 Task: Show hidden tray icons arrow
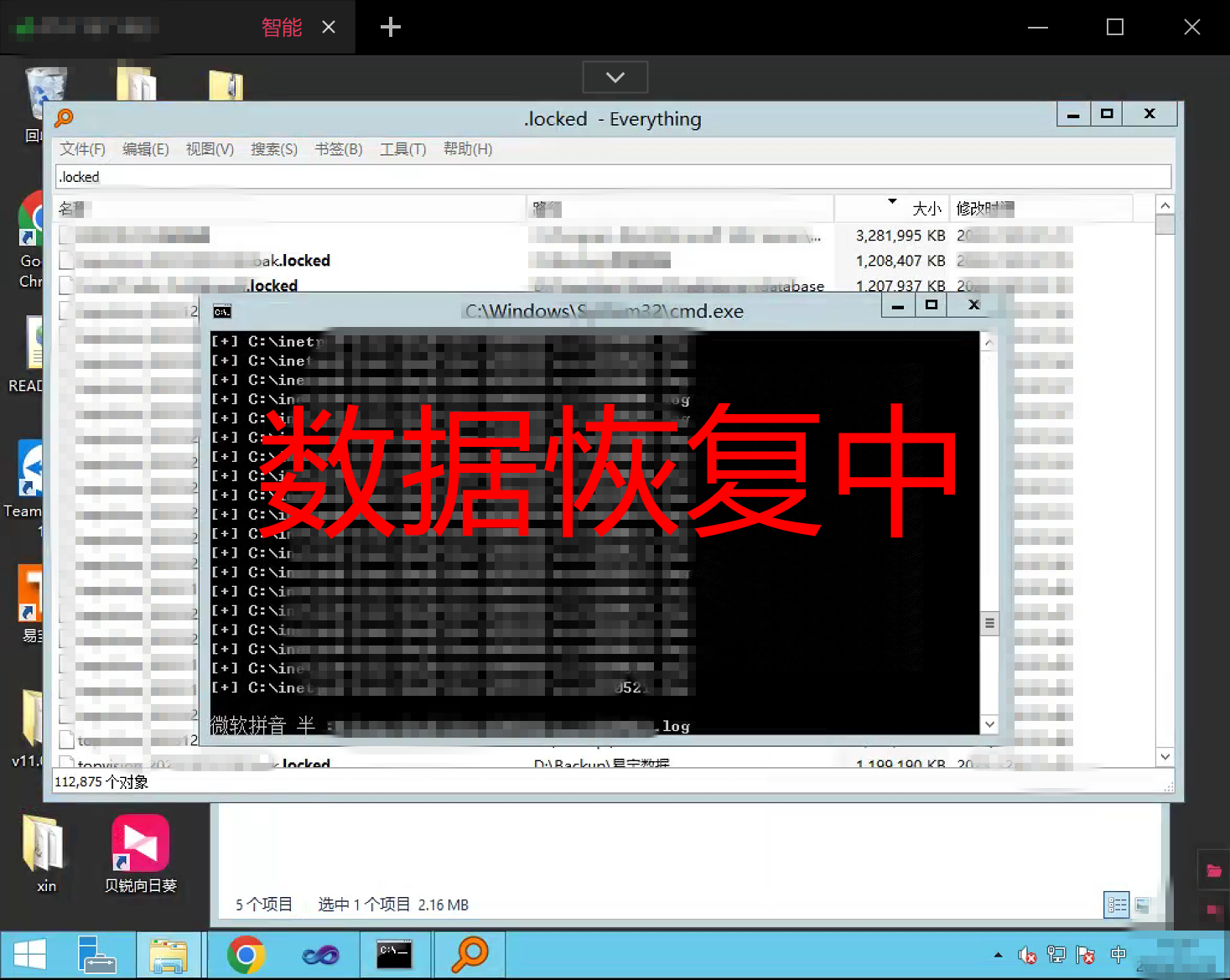click(998, 955)
